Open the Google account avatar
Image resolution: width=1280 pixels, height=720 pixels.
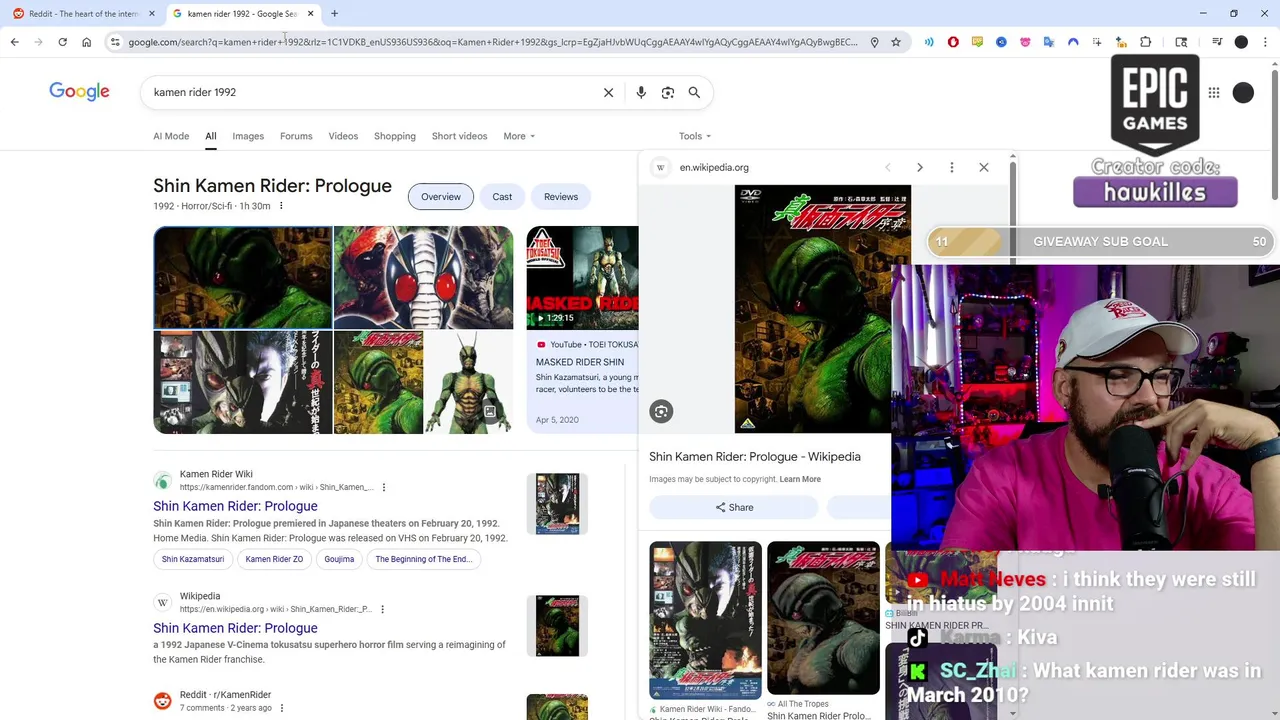click(x=1243, y=93)
